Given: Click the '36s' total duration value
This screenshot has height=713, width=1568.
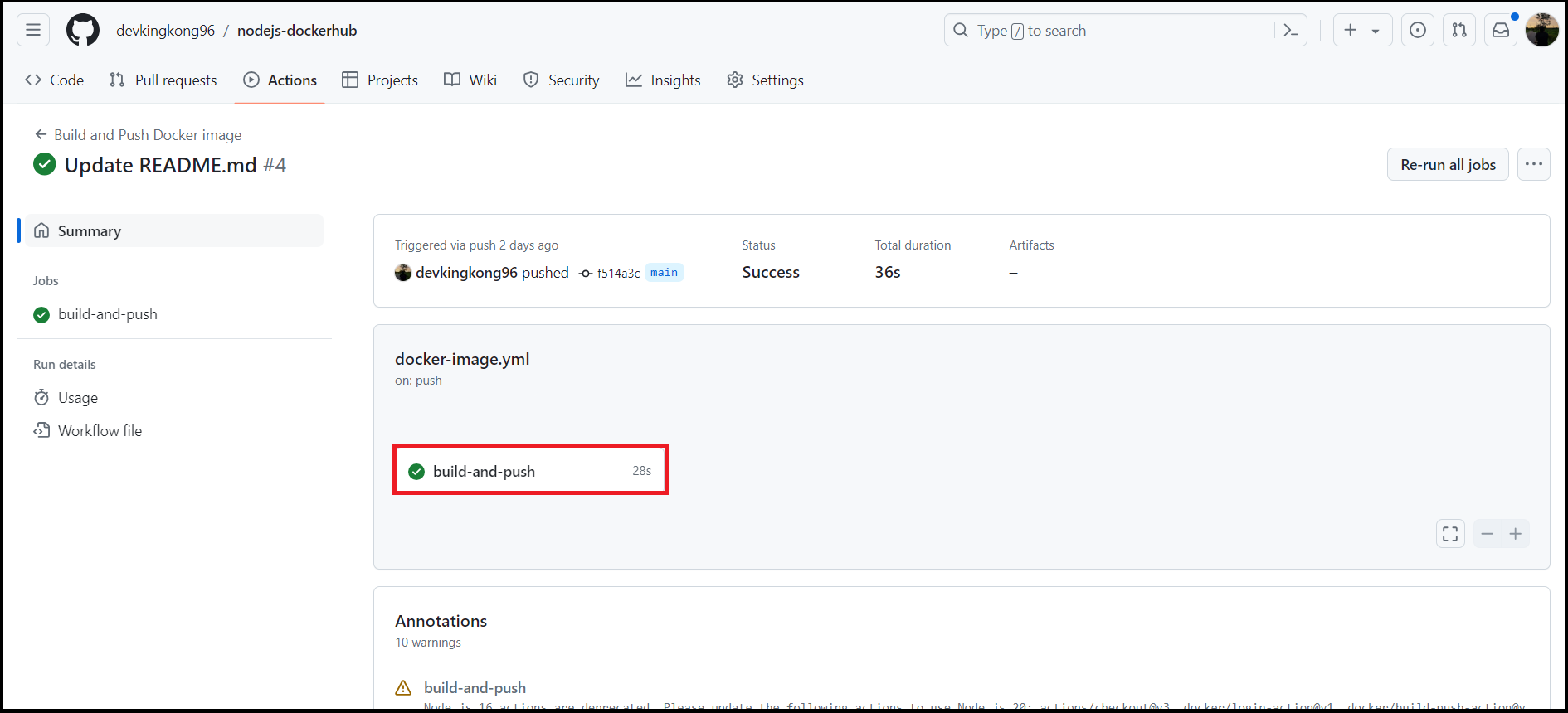Looking at the screenshot, I should [x=888, y=272].
